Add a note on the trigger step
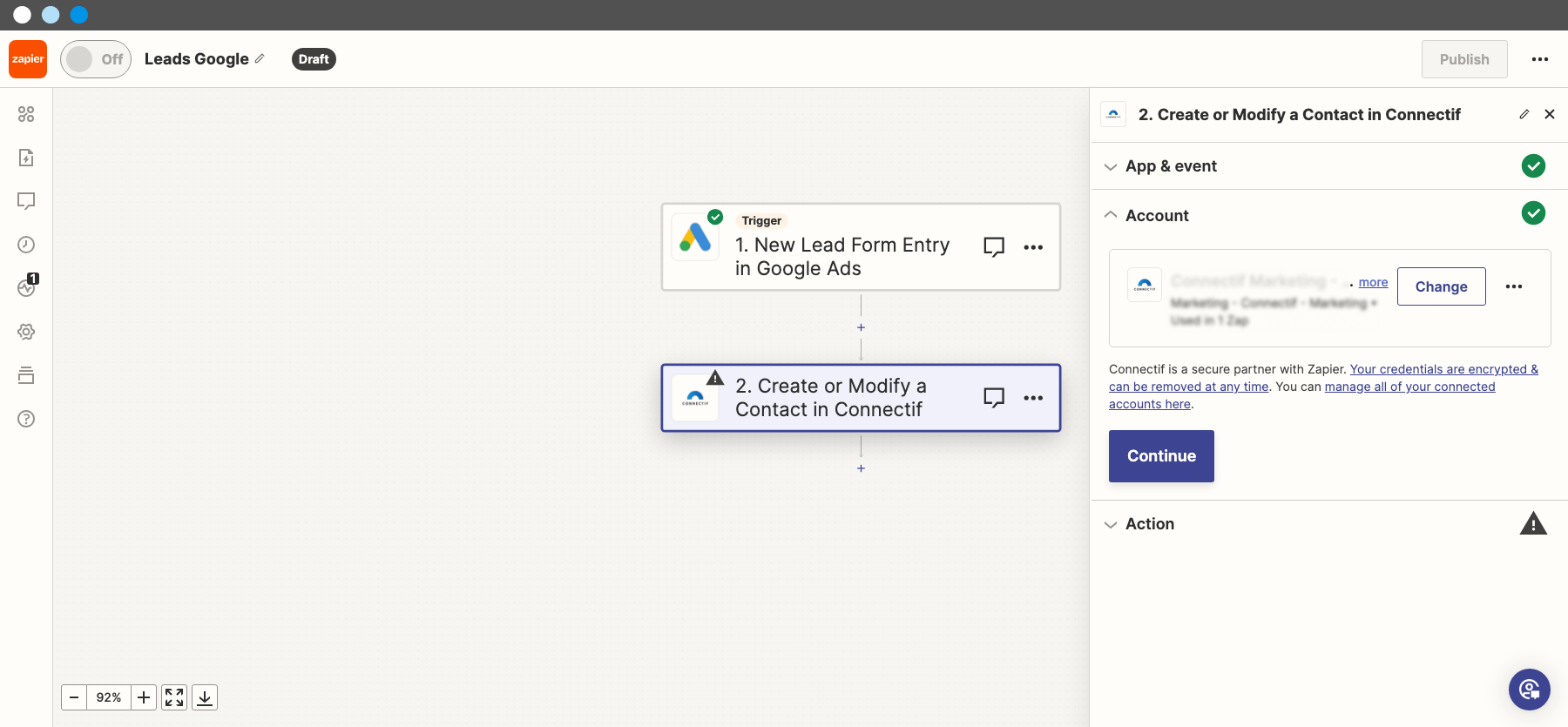 tap(994, 247)
